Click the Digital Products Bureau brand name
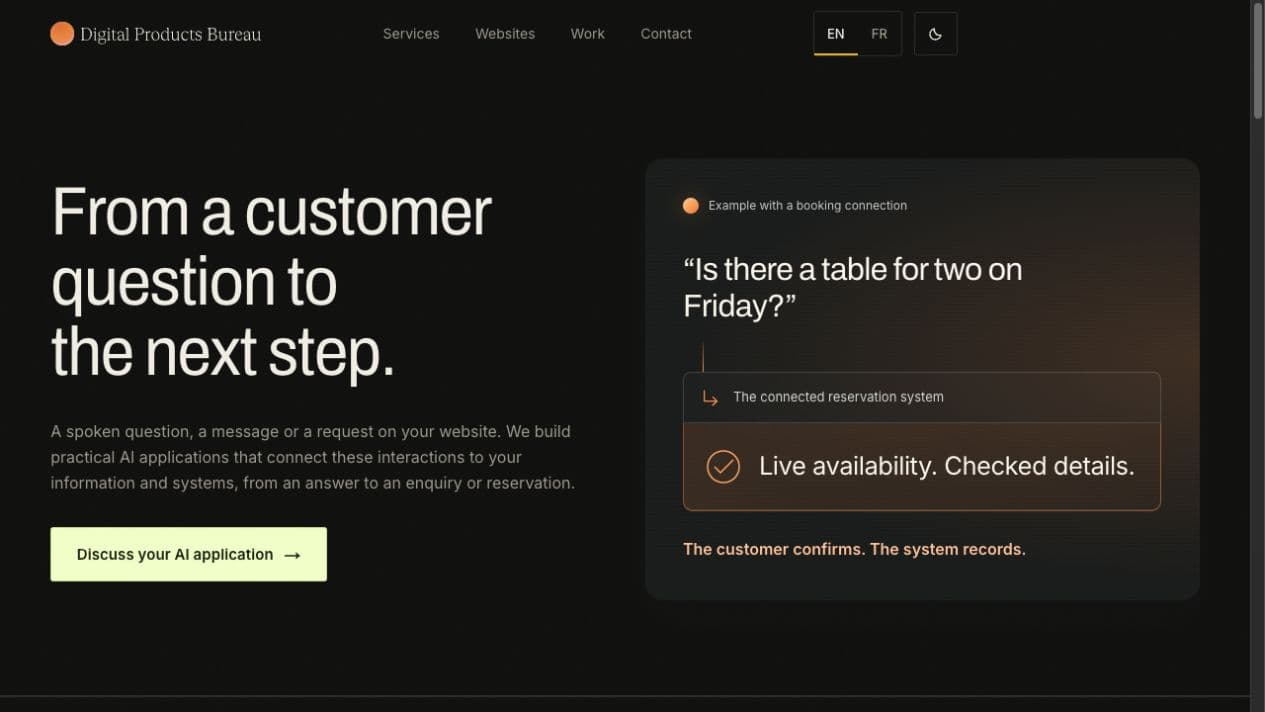Image resolution: width=1265 pixels, height=712 pixels. click(170, 34)
